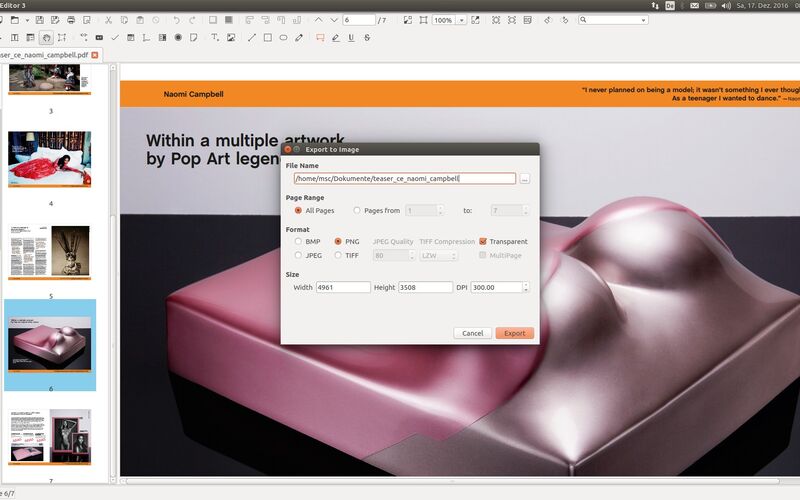Select the Underline text tool

351,38
